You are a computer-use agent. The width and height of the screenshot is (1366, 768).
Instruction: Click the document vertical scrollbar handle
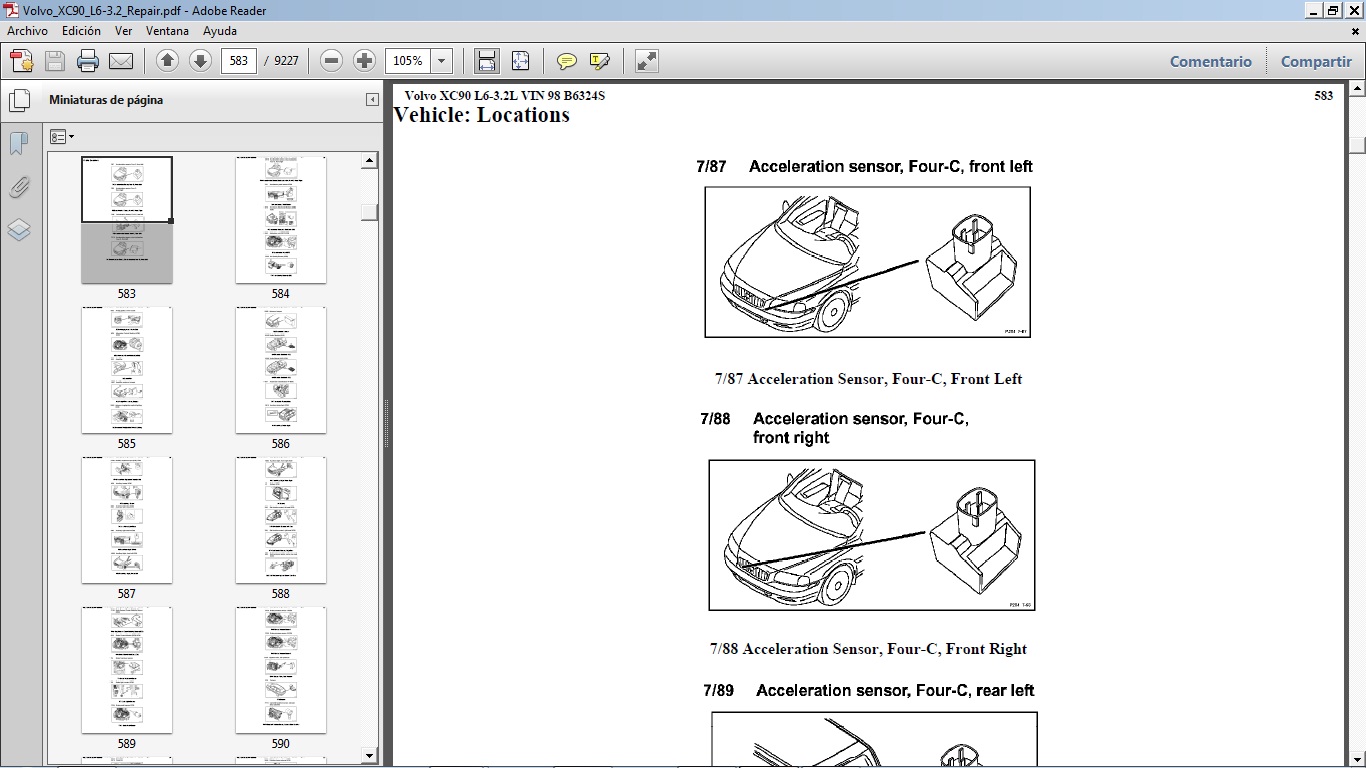pyautogui.click(x=1357, y=145)
